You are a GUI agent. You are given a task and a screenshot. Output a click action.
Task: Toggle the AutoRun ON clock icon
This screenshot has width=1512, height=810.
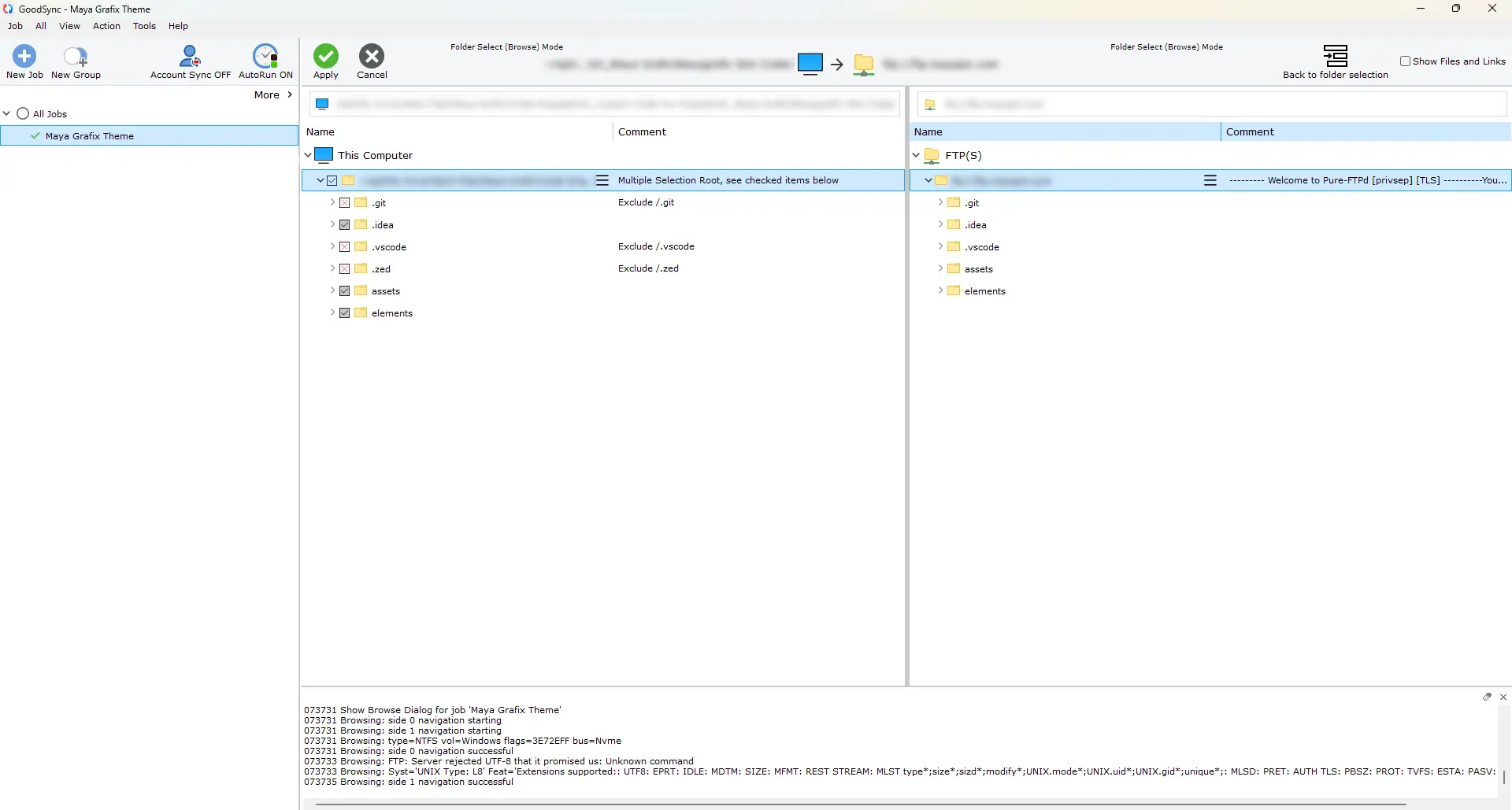pyautogui.click(x=265, y=56)
